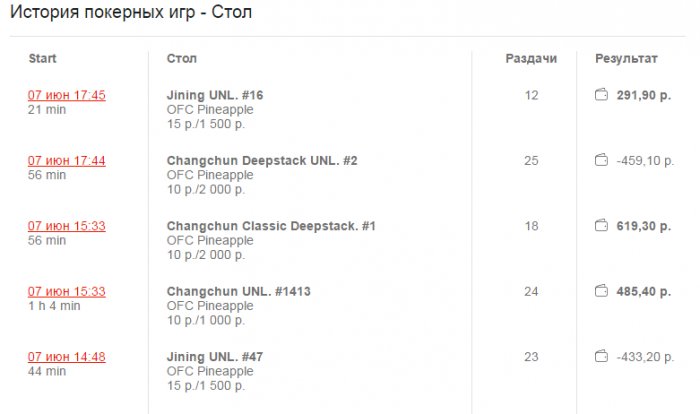Open the 07 июн 14:48 session link
The image size is (700, 414).
pyautogui.click(x=66, y=356)
